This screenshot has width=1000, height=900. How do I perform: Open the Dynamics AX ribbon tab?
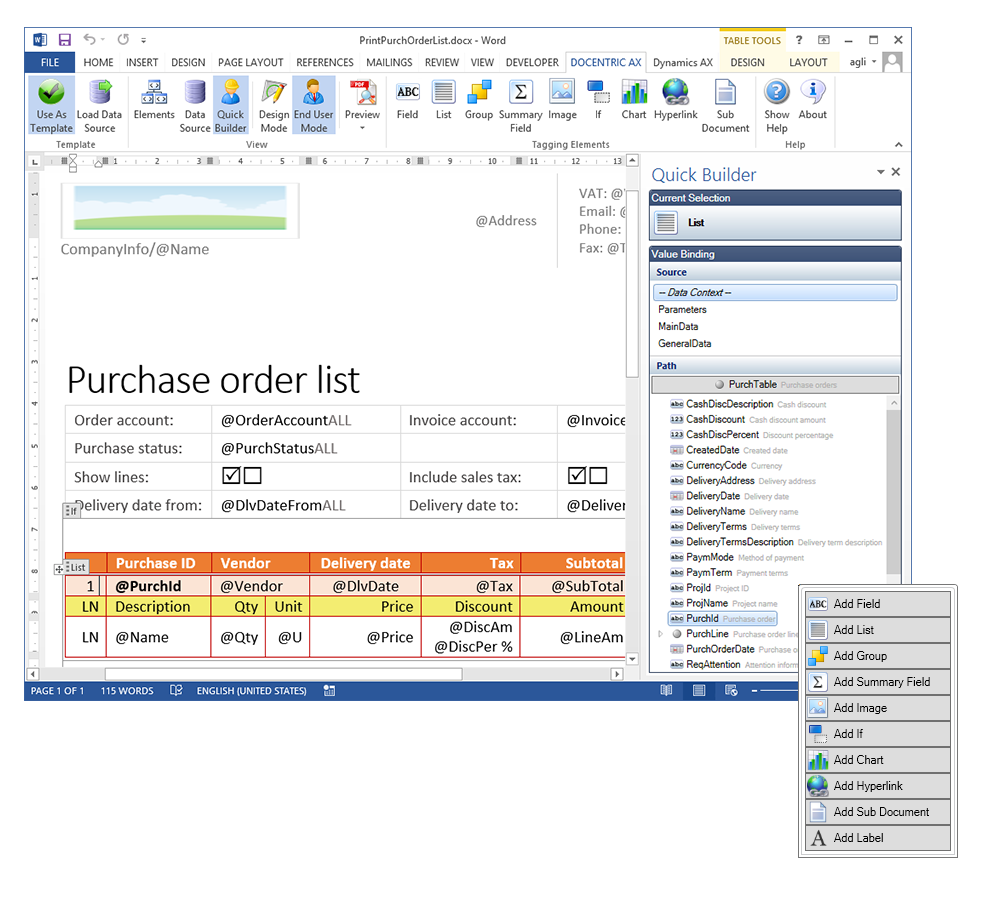tap(682, 63)
